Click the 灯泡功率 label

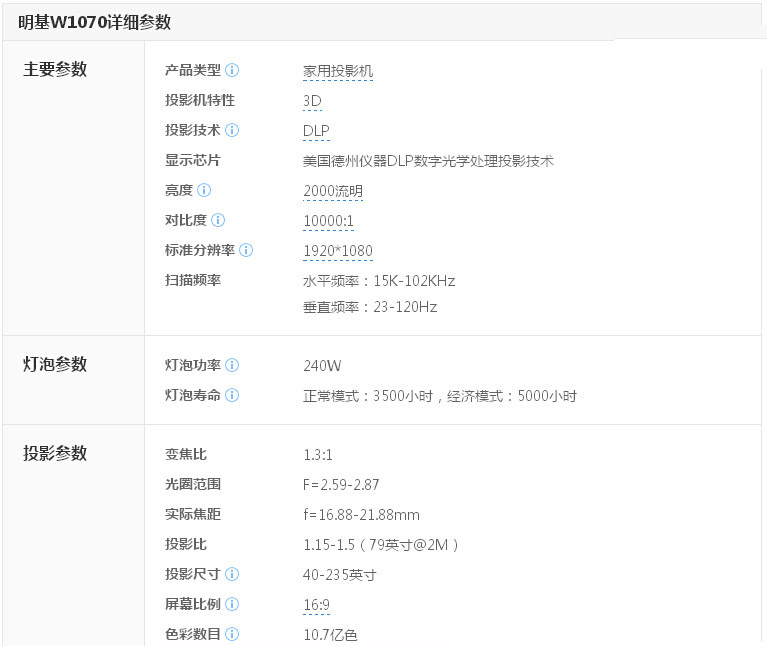point(193,365)
